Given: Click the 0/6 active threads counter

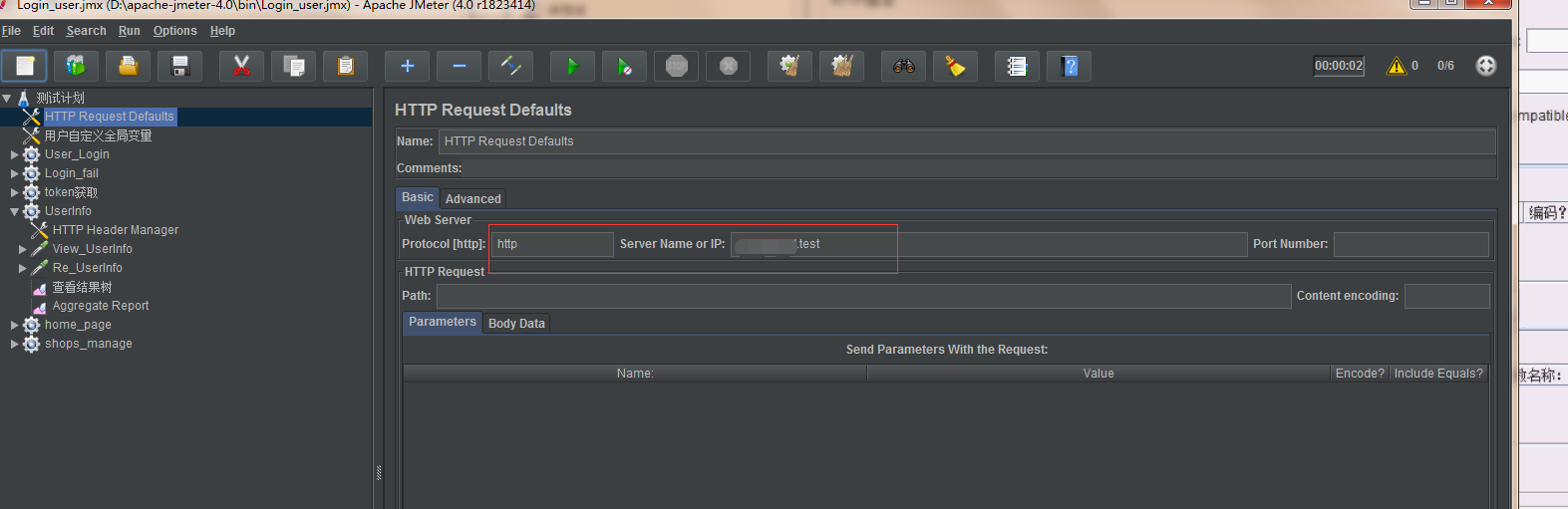Looking at the screenshot, I should tap(1445, 66).
